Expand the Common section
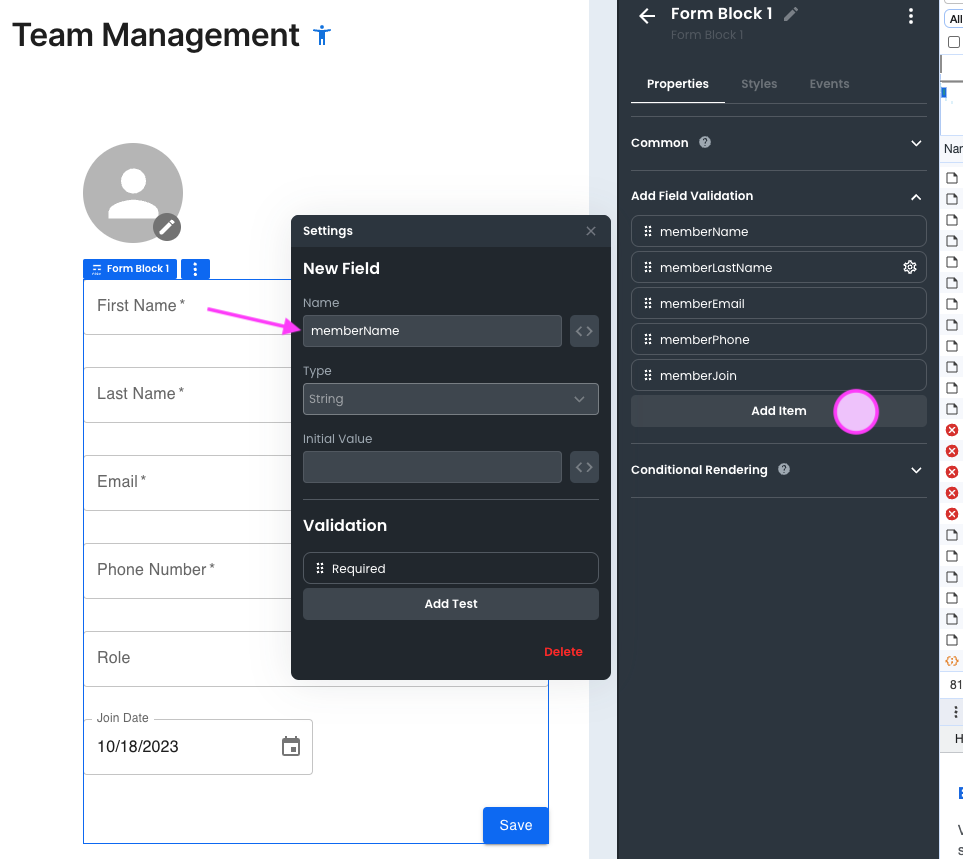The width and height of the screenshot is (963, 859). click(916, 143)
